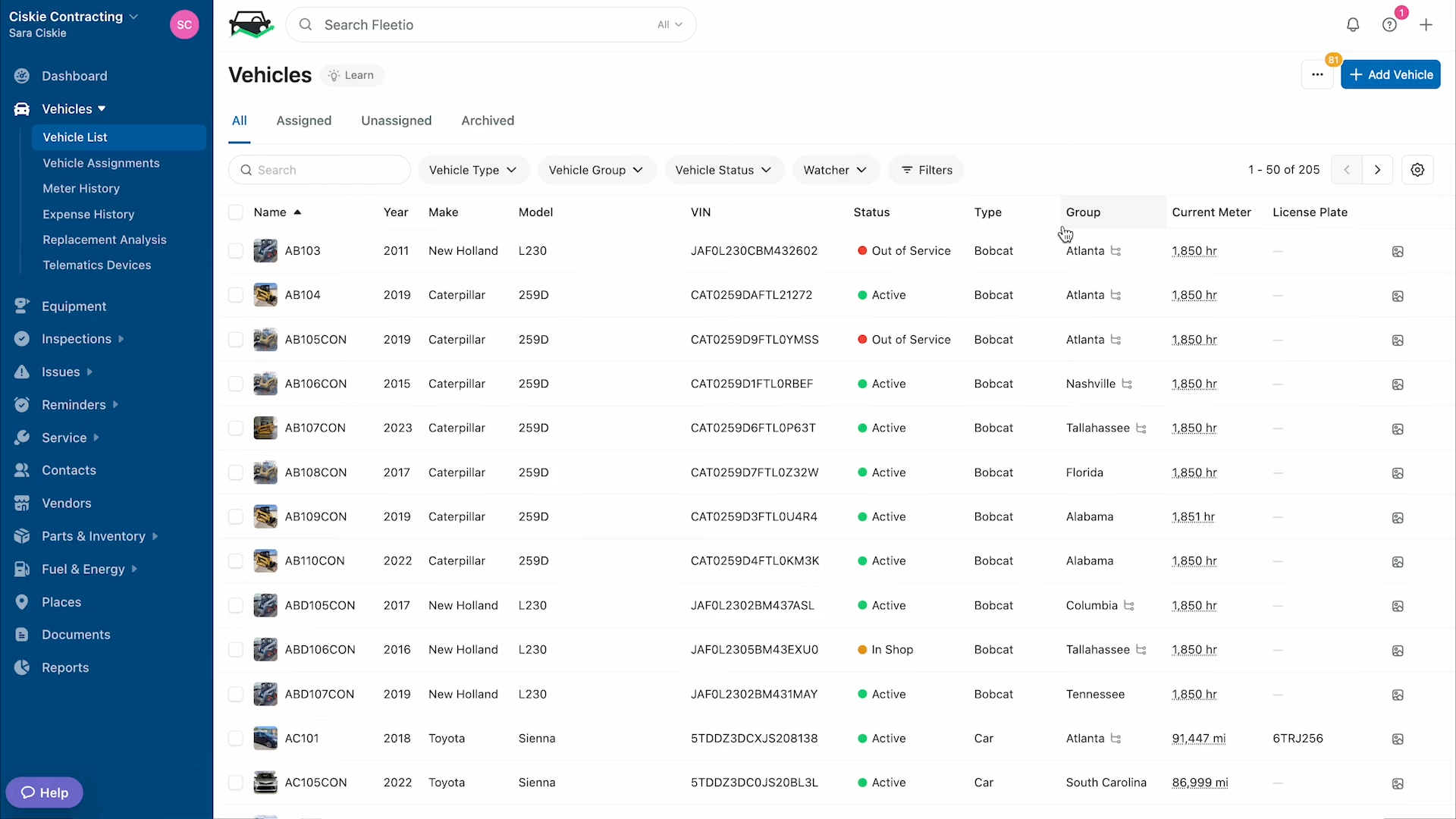Open the notifications bell icon
1456x819 pixels.
pyautogui.click(x=1353, y=25)
